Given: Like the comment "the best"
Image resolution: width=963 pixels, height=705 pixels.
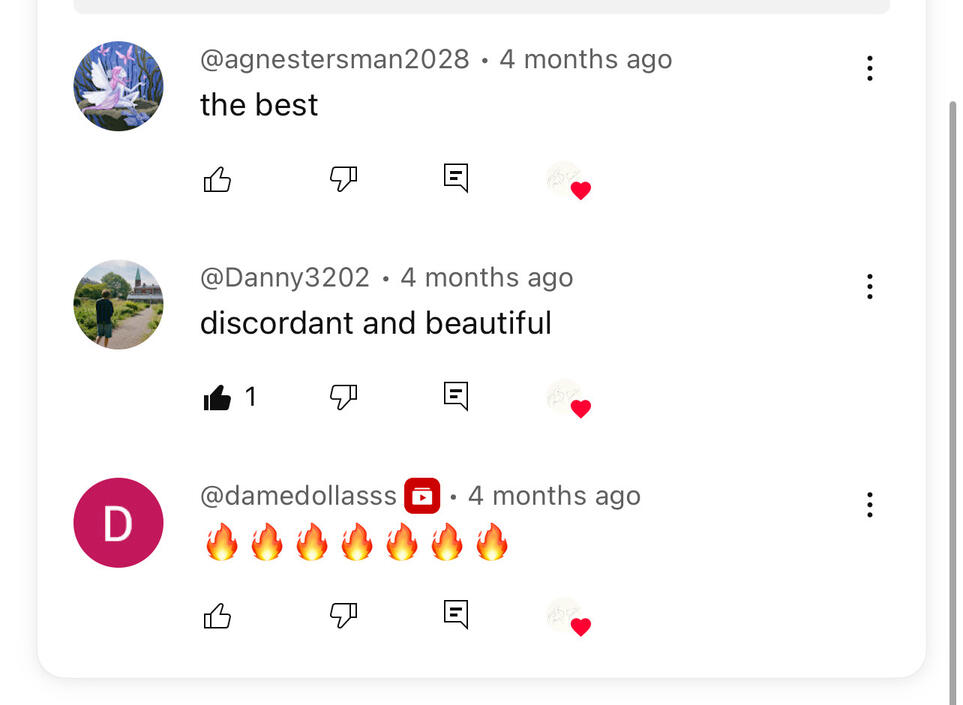Looking at the screenshot, I should coord(217,179).
